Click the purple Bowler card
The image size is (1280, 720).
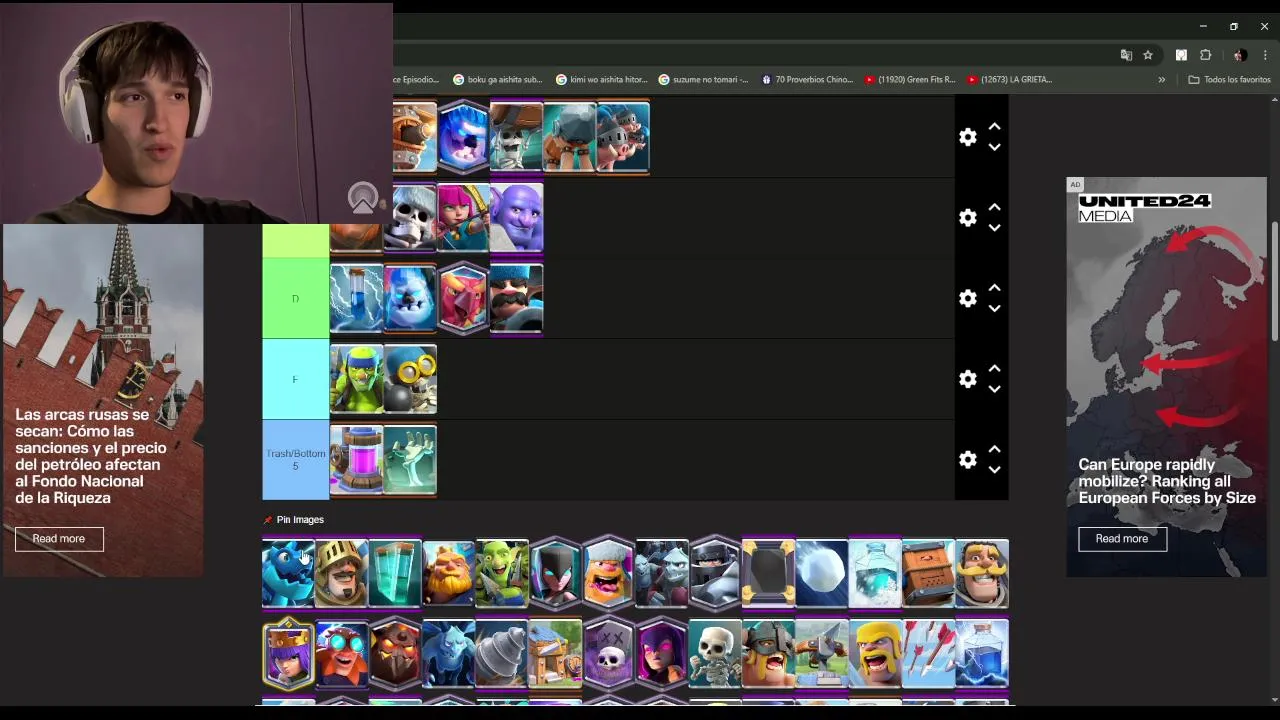coord(516,217)
